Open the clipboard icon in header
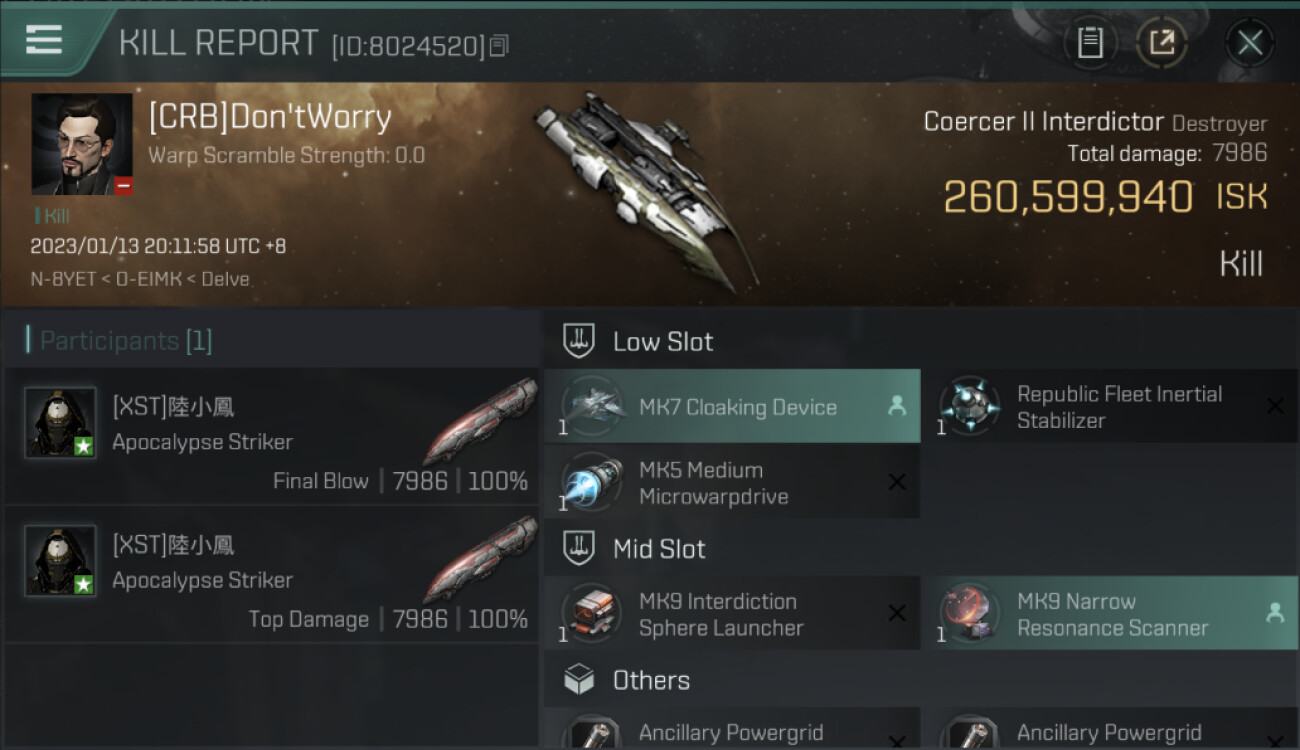Image resolution: width=1300 pixels, height=750 pixels. (x=1090, y=42)
